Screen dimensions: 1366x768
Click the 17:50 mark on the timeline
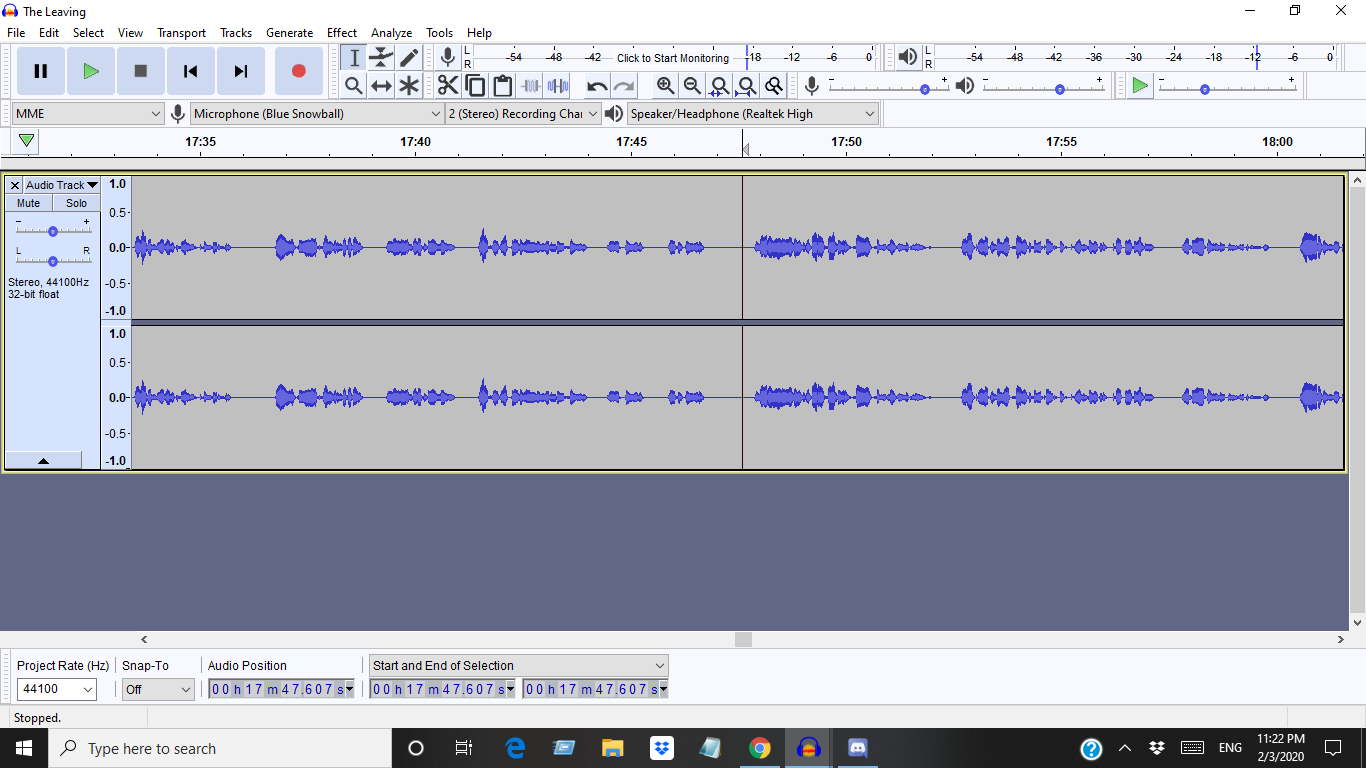point(846,142)
